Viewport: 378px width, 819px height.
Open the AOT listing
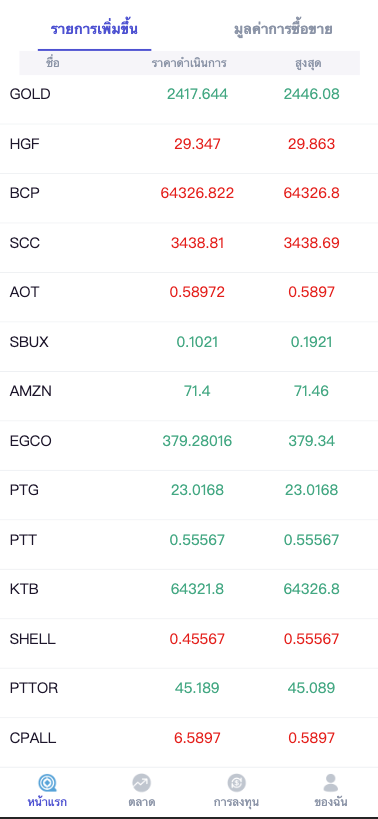[x=189, y=292]
